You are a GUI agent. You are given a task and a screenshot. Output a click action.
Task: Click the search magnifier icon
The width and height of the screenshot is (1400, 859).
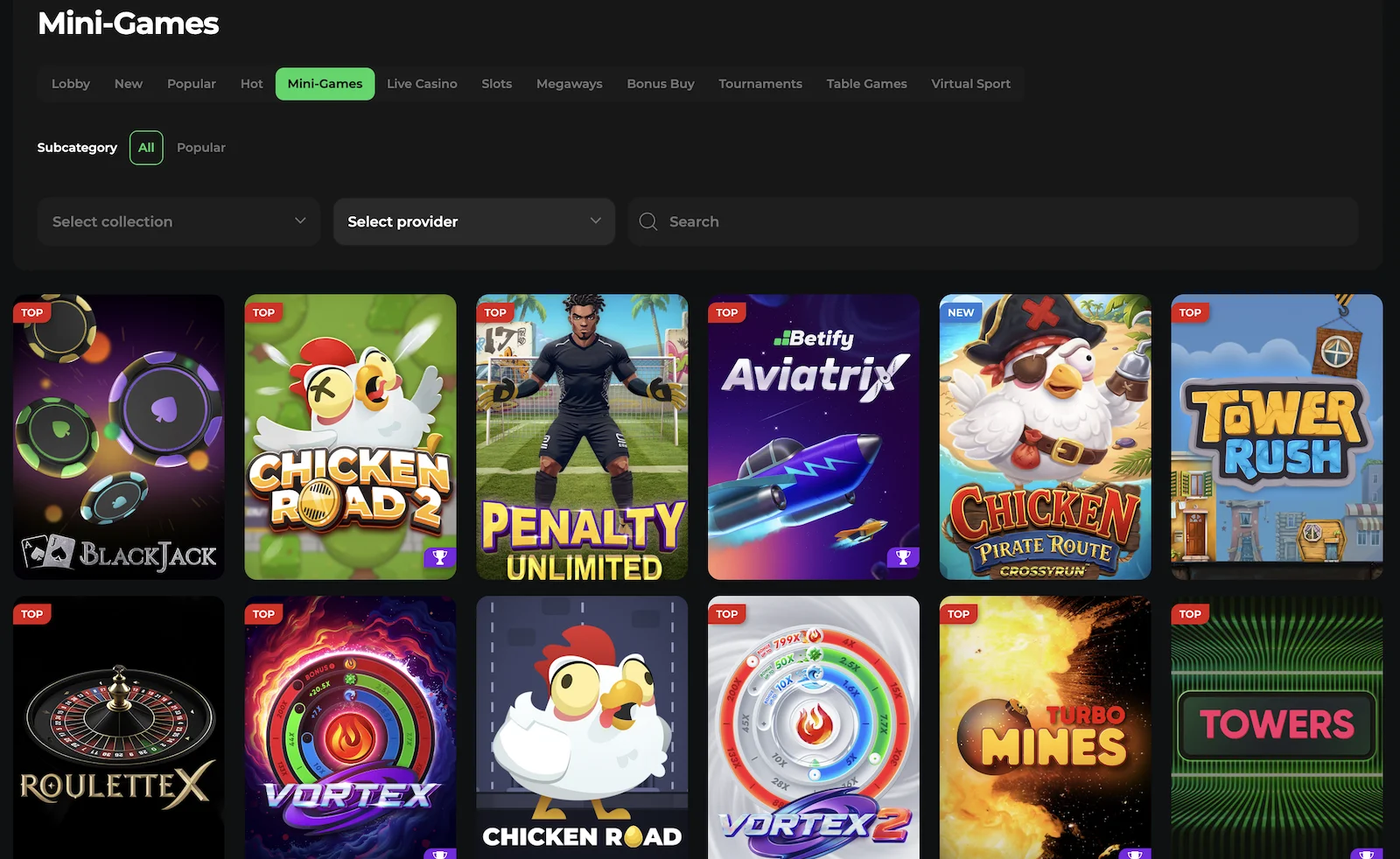pos(648,221)
